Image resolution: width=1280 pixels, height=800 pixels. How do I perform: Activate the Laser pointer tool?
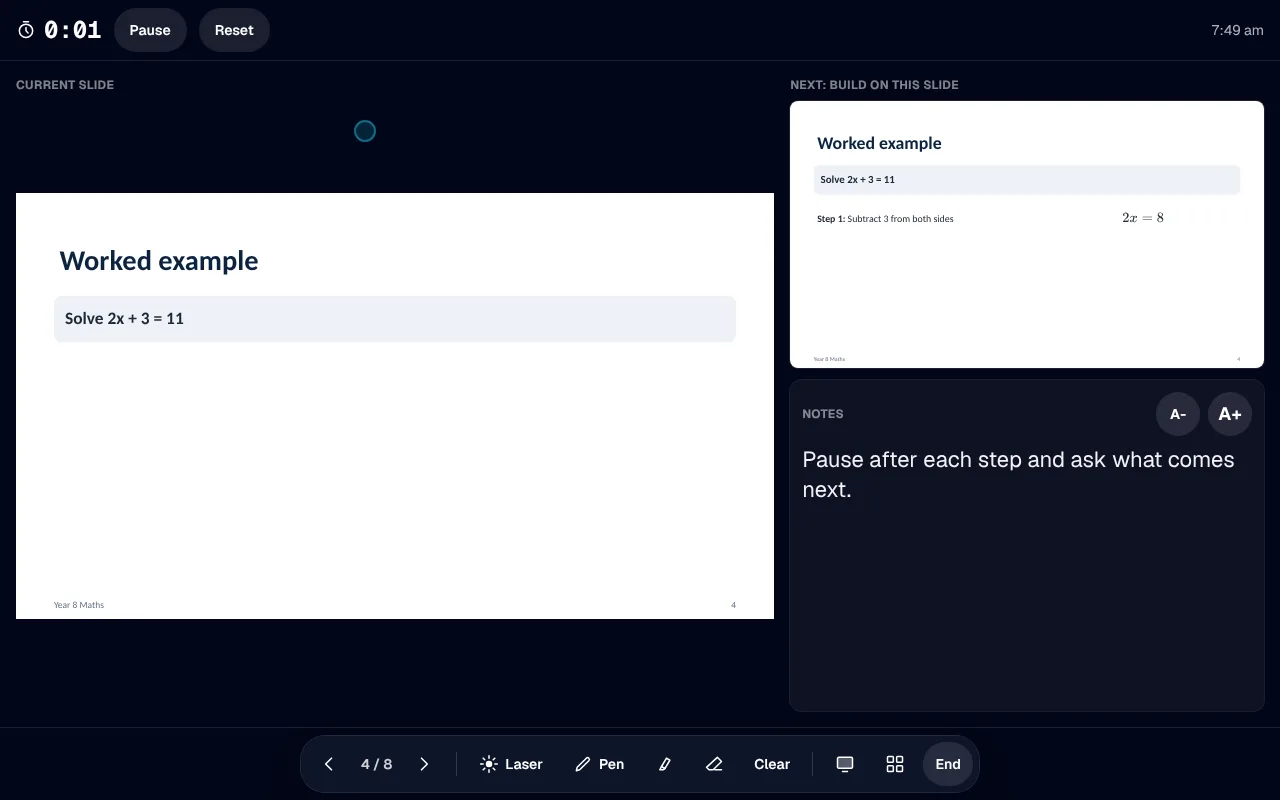tap(511, 764)
